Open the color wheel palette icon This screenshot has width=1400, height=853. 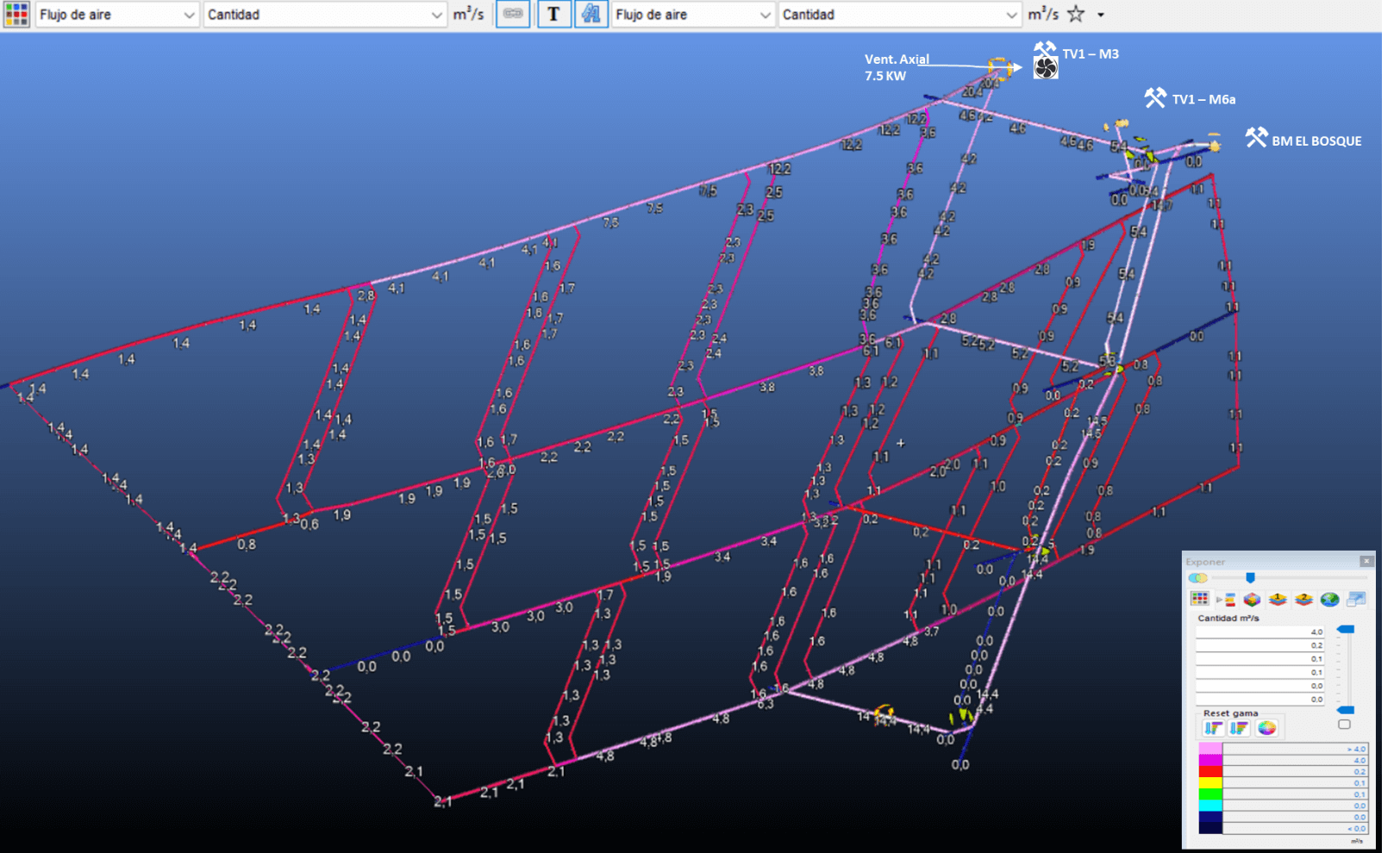click(x=1266, y=729)
